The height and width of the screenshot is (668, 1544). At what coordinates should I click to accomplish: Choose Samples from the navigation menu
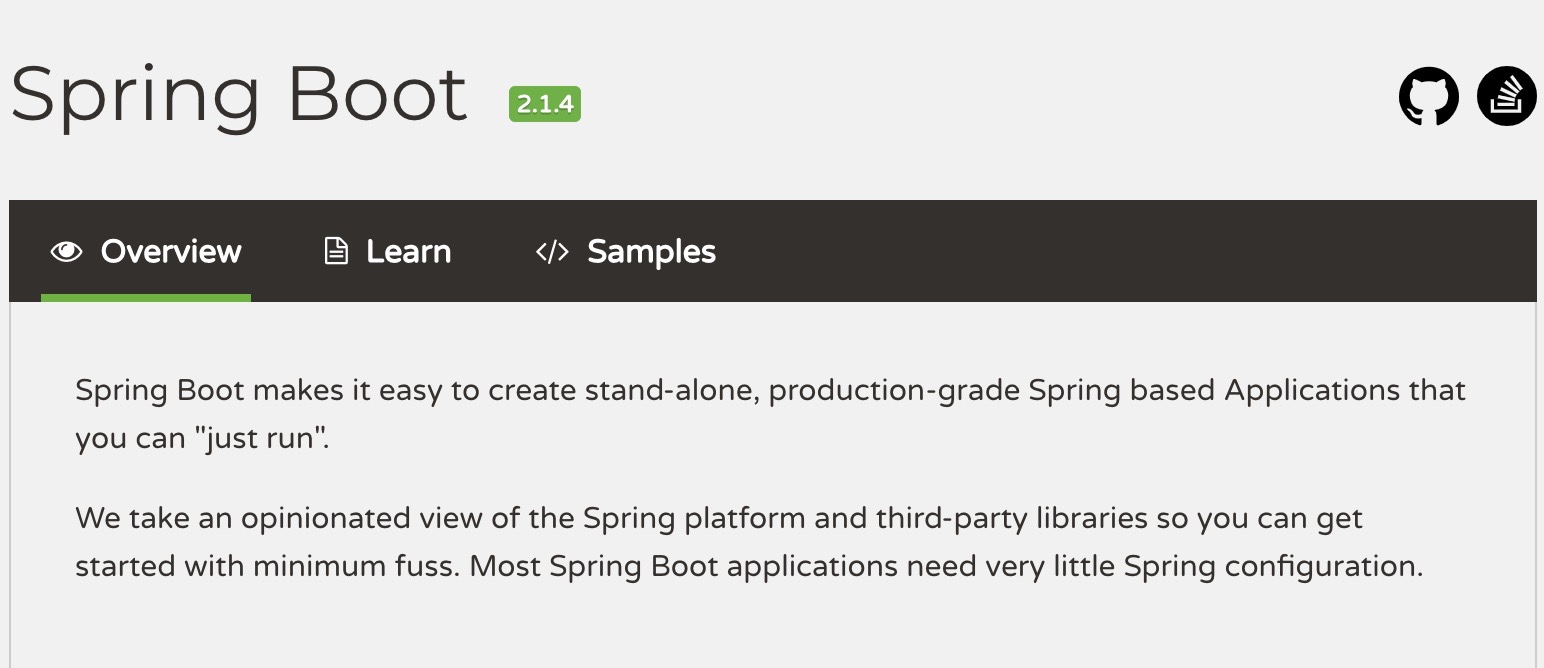651,251
